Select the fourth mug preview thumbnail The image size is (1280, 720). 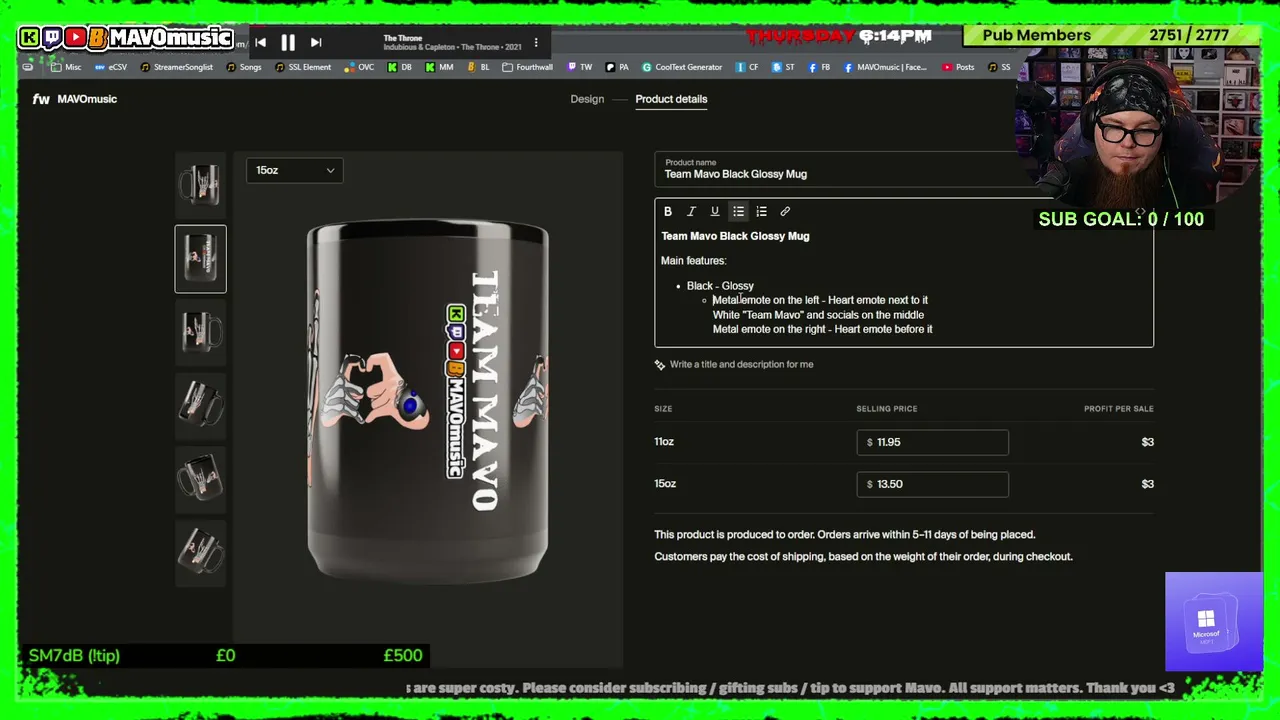(x=200, y=406)
